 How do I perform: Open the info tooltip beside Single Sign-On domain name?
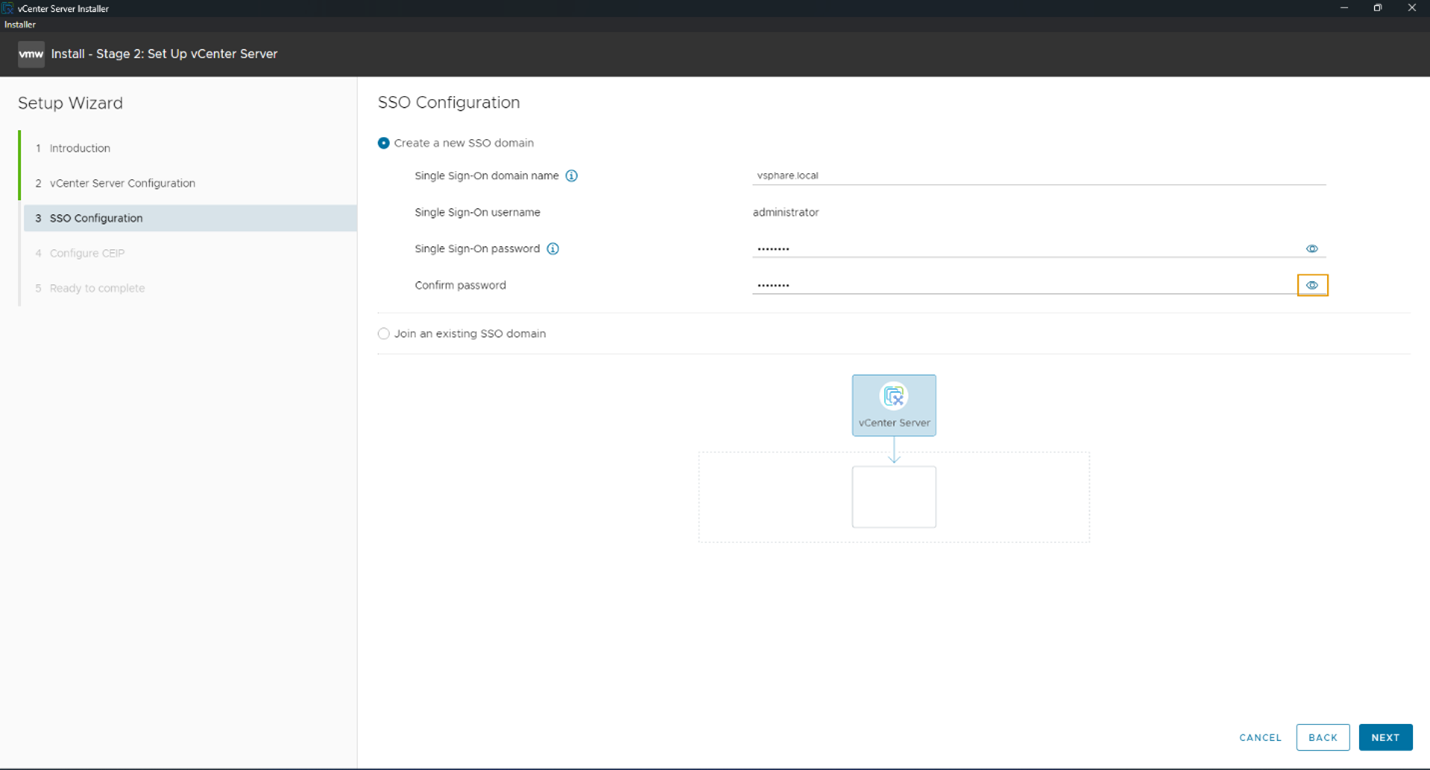(x=571, y=175)
